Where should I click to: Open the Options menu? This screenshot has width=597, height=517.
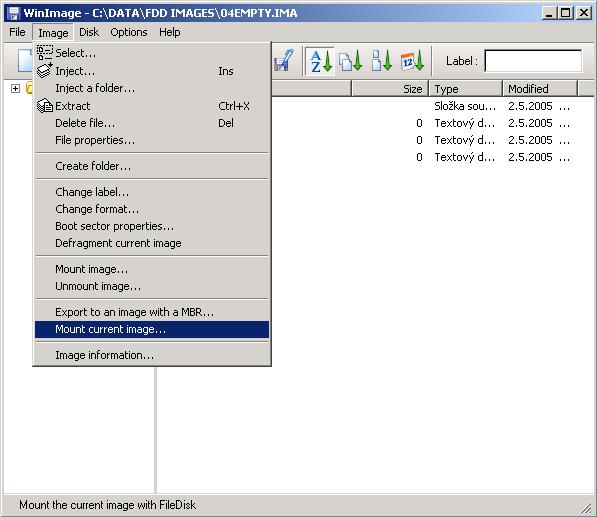coord(129,32)
